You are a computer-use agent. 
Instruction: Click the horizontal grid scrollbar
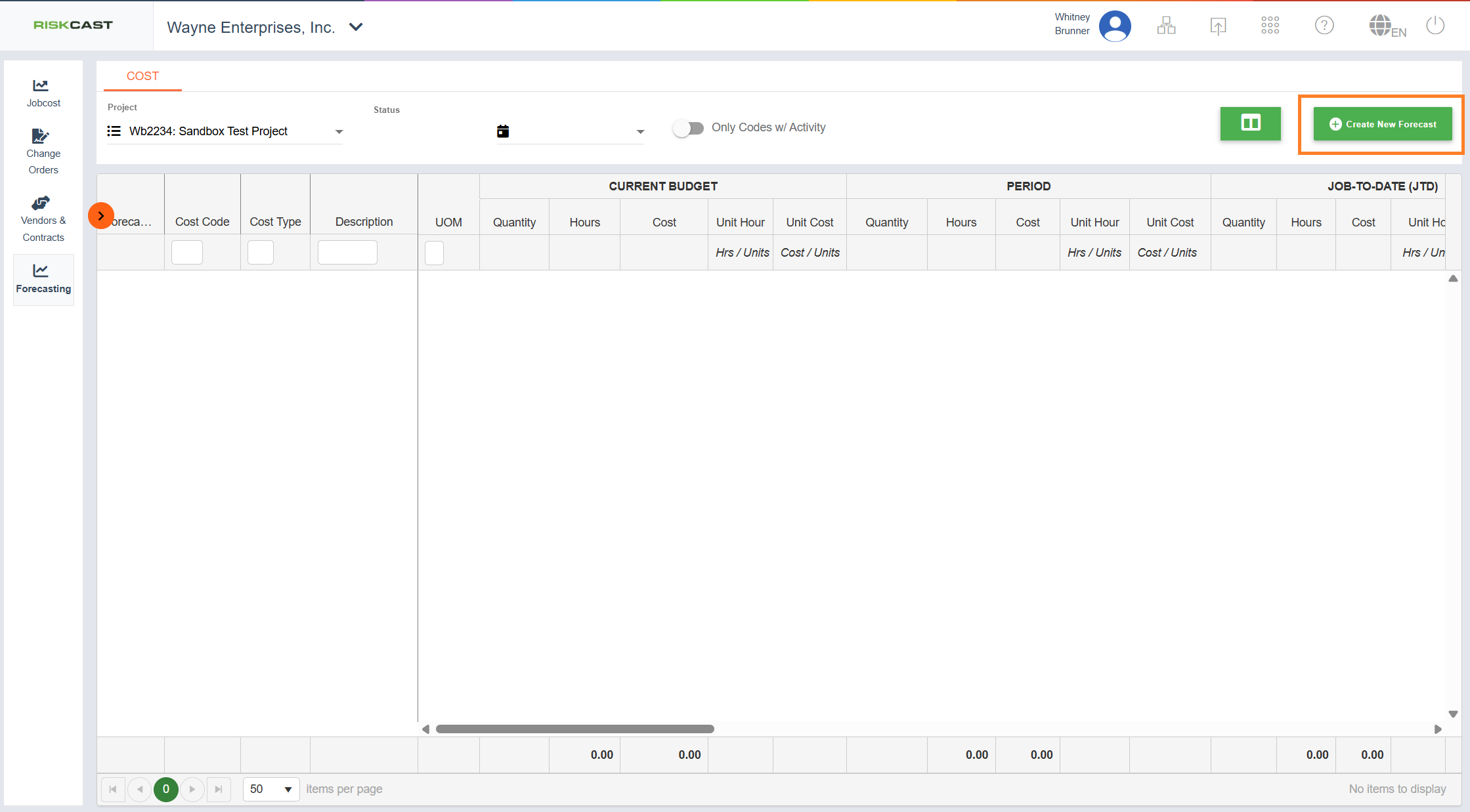point(574,729)
